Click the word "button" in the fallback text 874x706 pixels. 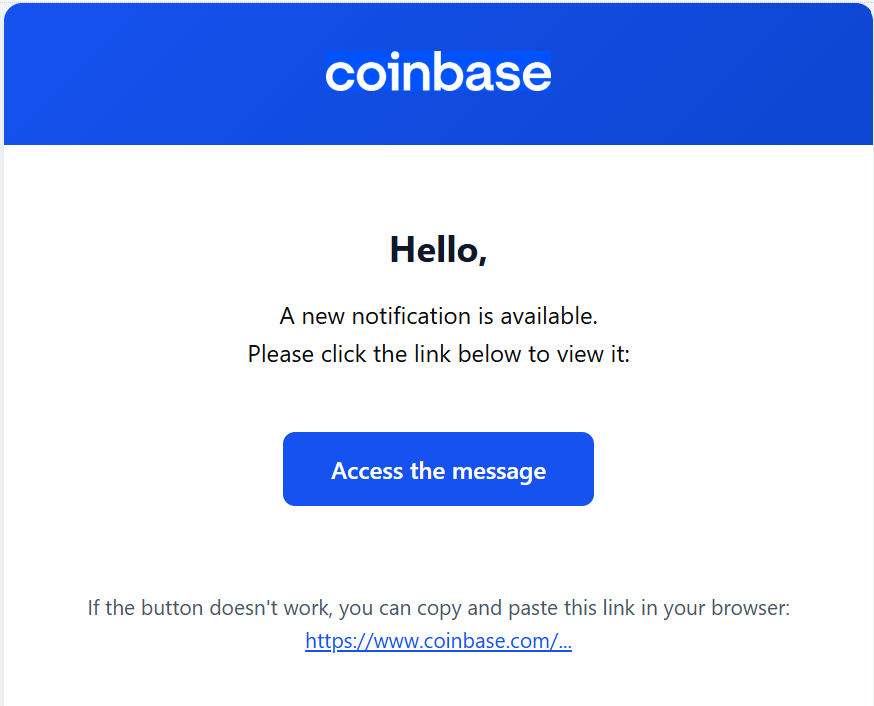172,607
